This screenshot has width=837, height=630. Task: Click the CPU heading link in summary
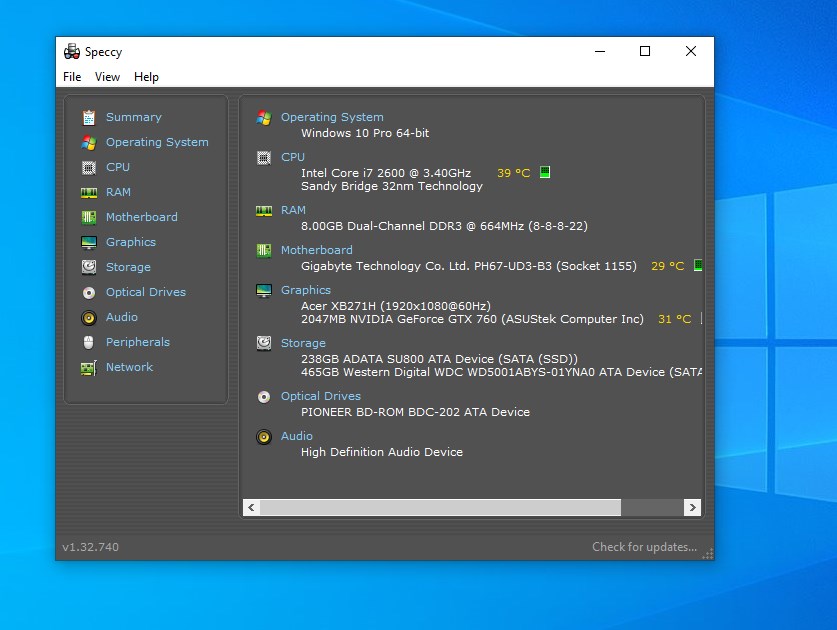[x=293, y=158]
